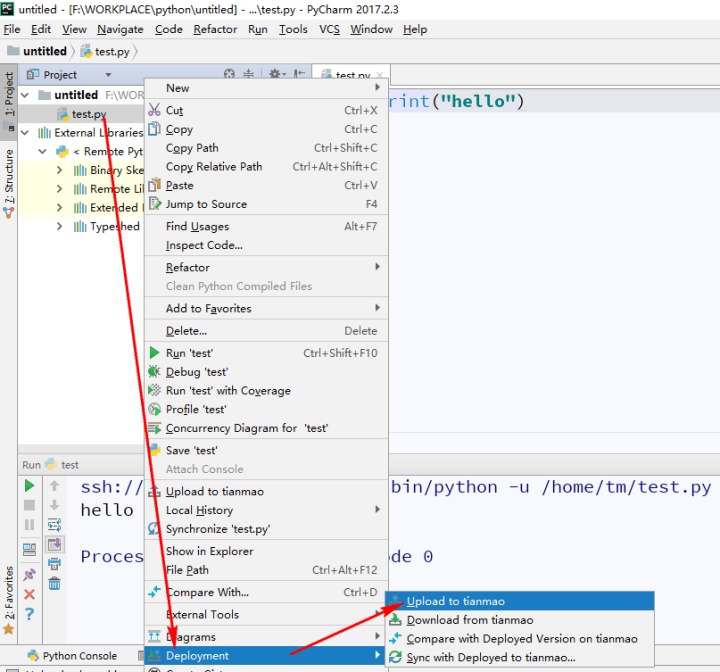Viewport: 720px width, 672px height.
Task: Choose Copy Path
Action: point(266,148)
